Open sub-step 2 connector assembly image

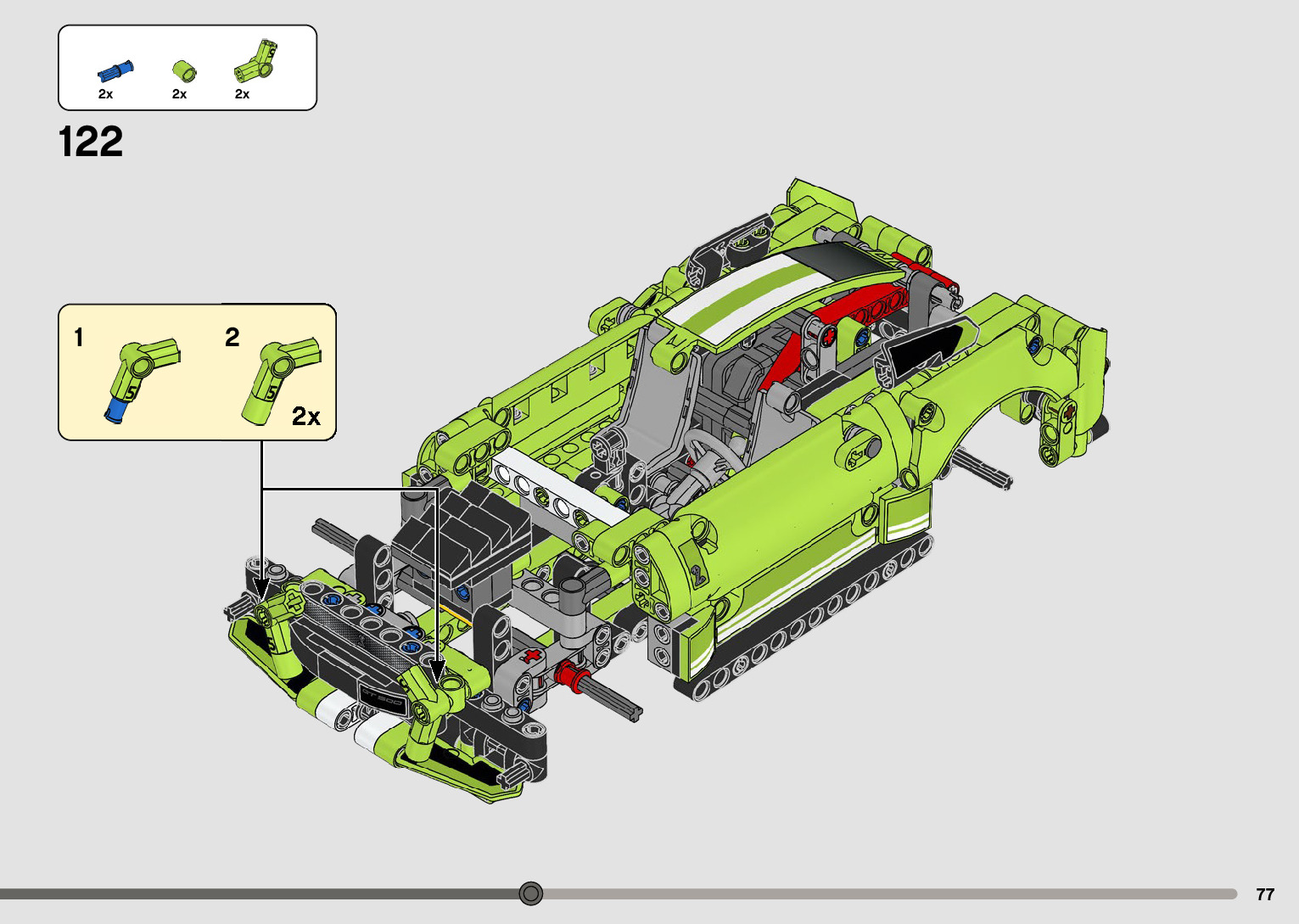(279, 377)
